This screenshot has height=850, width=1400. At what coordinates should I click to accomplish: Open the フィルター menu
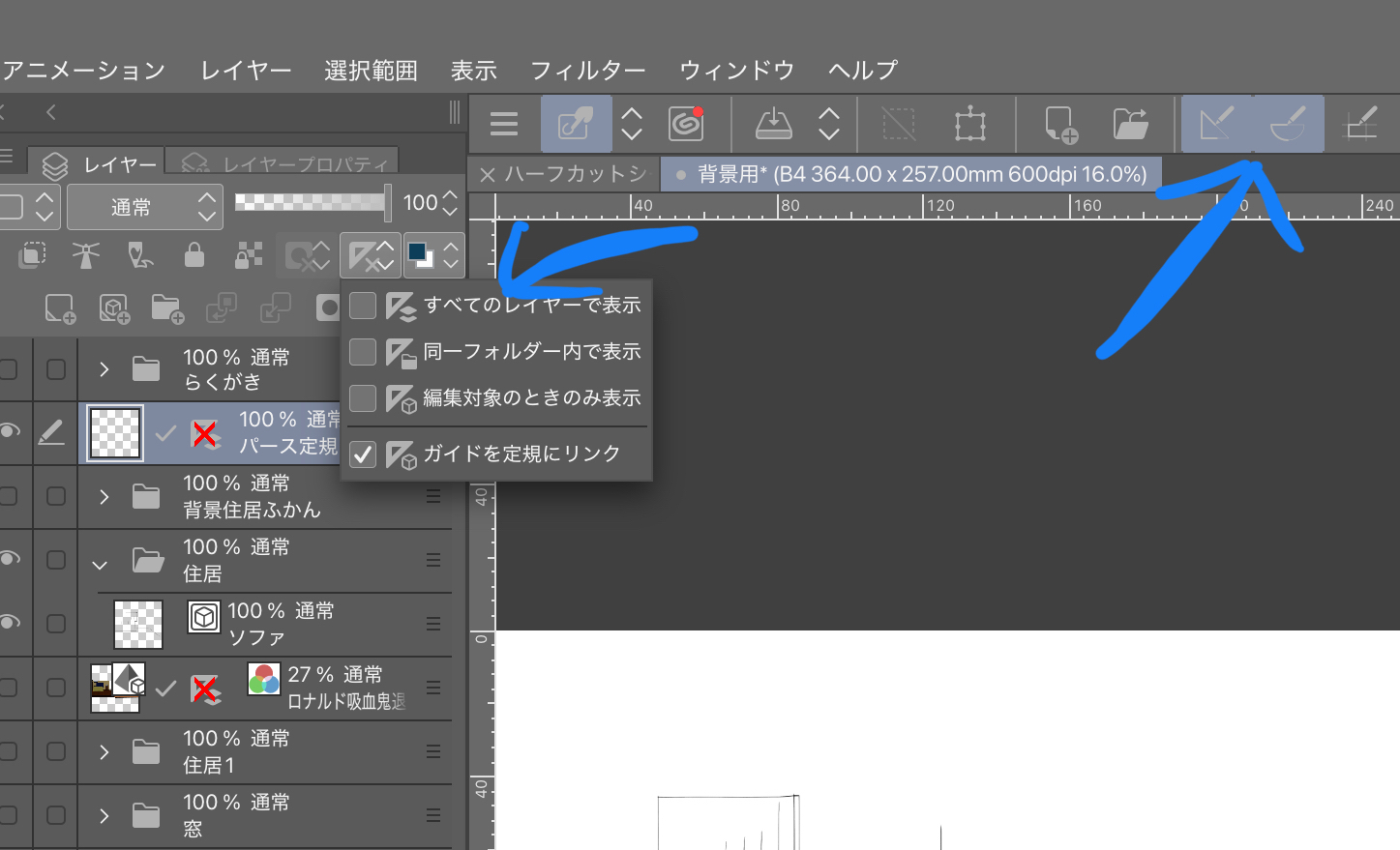587,71
